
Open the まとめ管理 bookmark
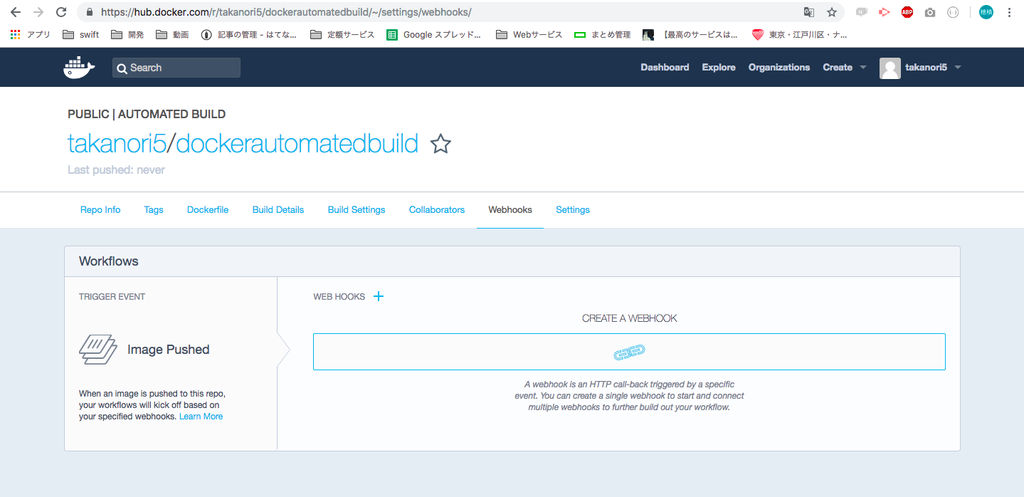[602, 35]
